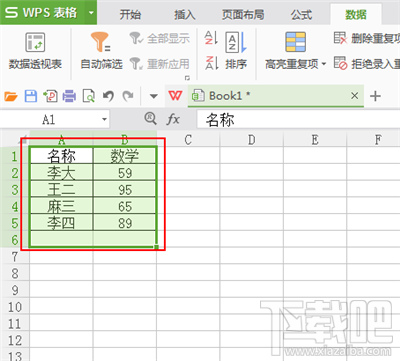Viewport: 400px width, 361px height.
Task: Select column B header
Action: (125, 140)
